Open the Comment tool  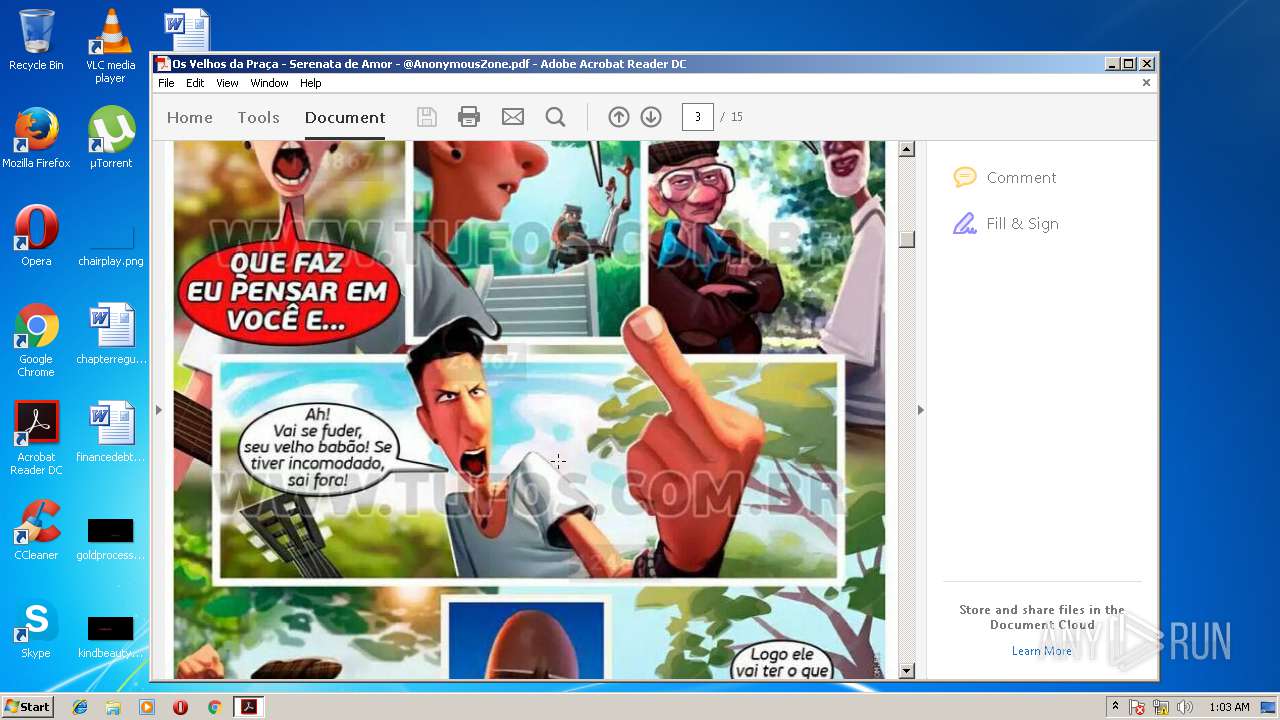[x=1005, y=178]
